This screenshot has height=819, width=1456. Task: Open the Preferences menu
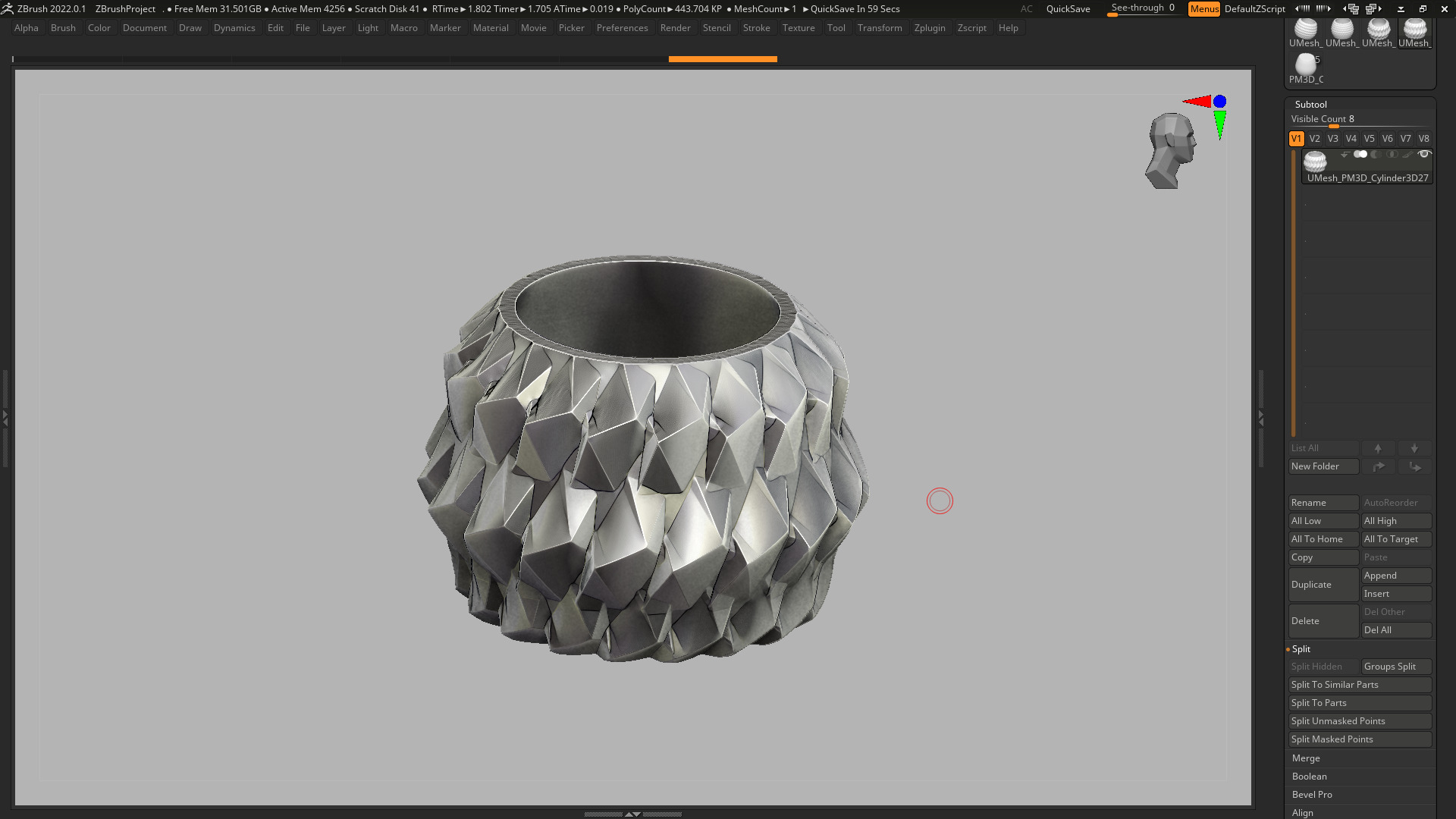(x=622, y=28)
